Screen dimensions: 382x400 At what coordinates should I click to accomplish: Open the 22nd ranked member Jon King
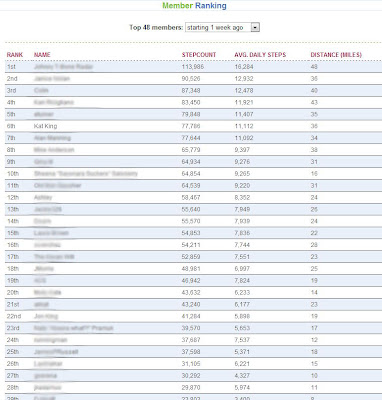(x=46, y=316)
